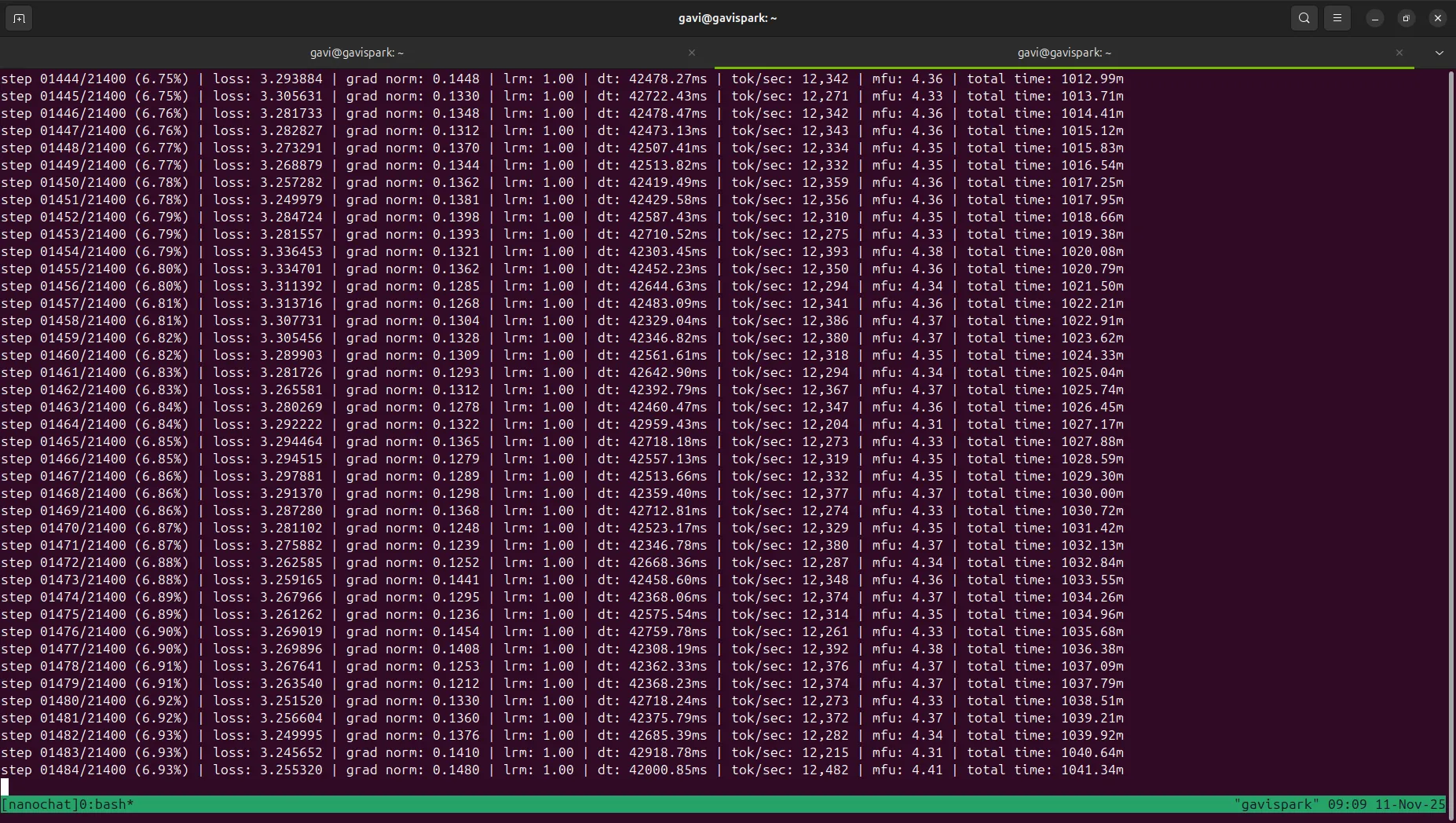This screenshot has width=1456, height=823.
Task: Close the first gavi@gavispark tab
Action: [691, 53]
